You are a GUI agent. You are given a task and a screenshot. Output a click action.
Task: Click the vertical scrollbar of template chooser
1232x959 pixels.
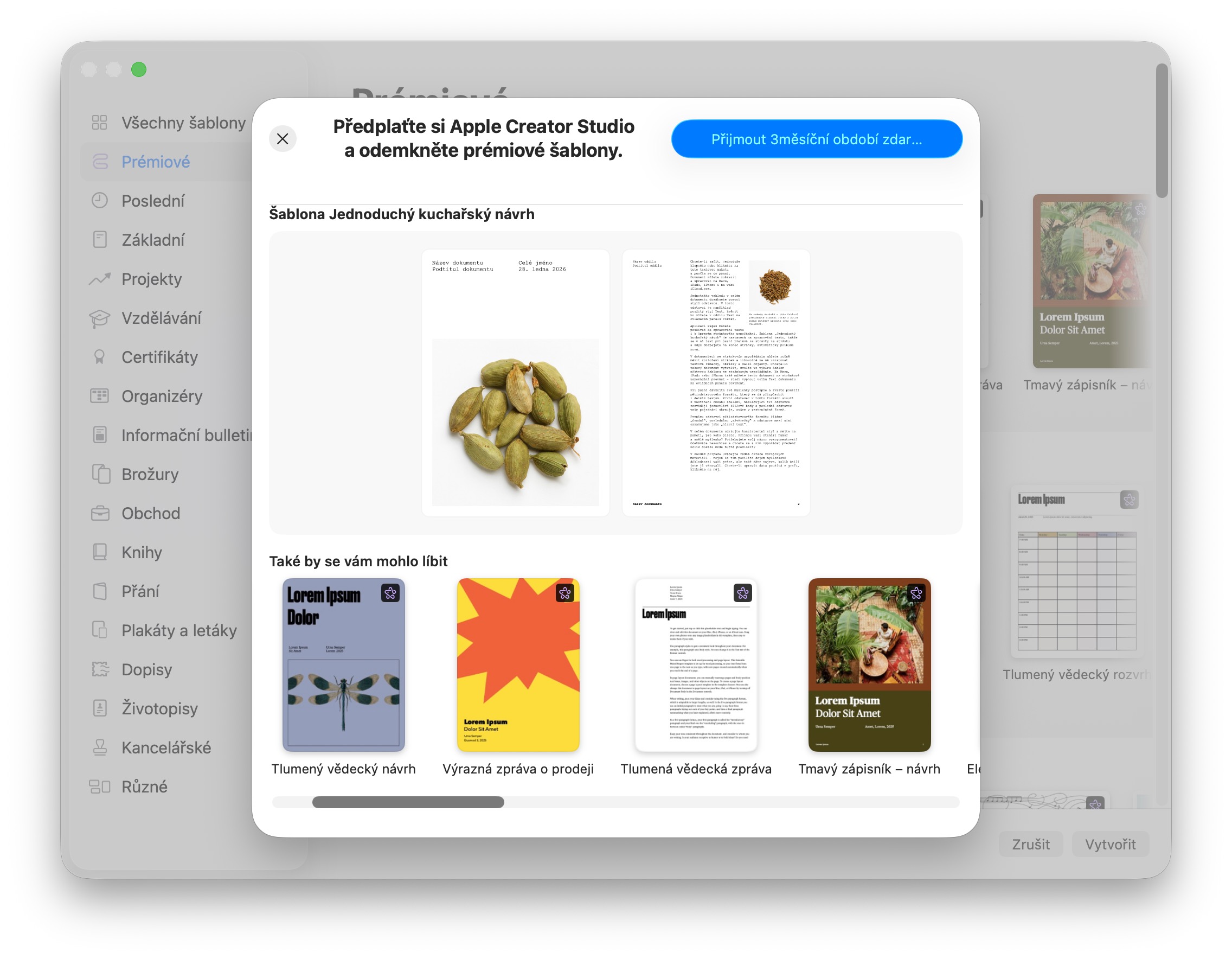1161,131
